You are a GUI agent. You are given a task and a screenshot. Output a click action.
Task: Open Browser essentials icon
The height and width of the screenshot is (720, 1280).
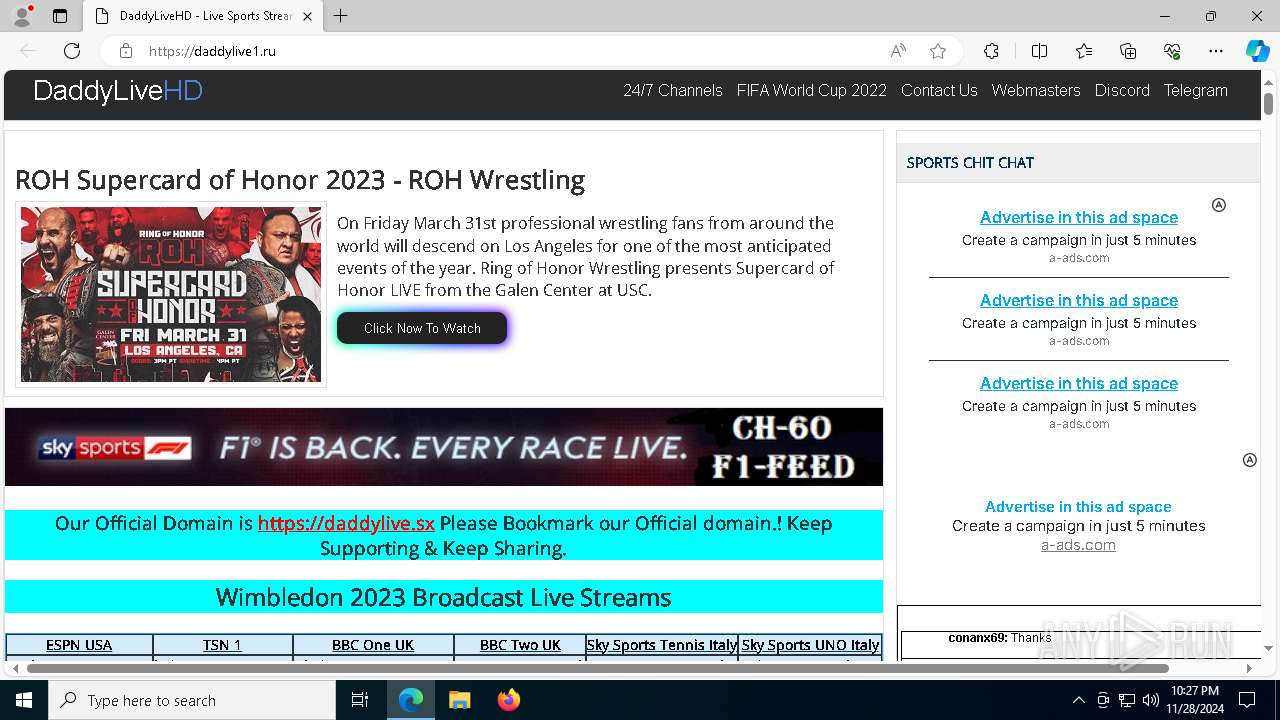(x=1172, y=51)
